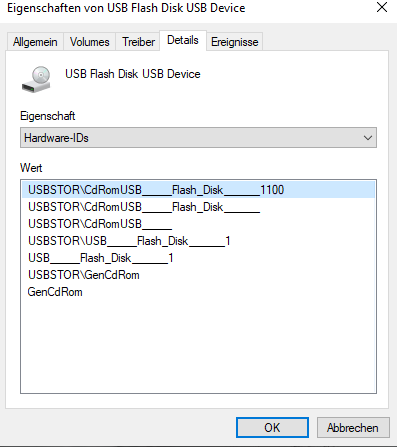
Task: Select the Details tab
Action: [x=183, y=40]
